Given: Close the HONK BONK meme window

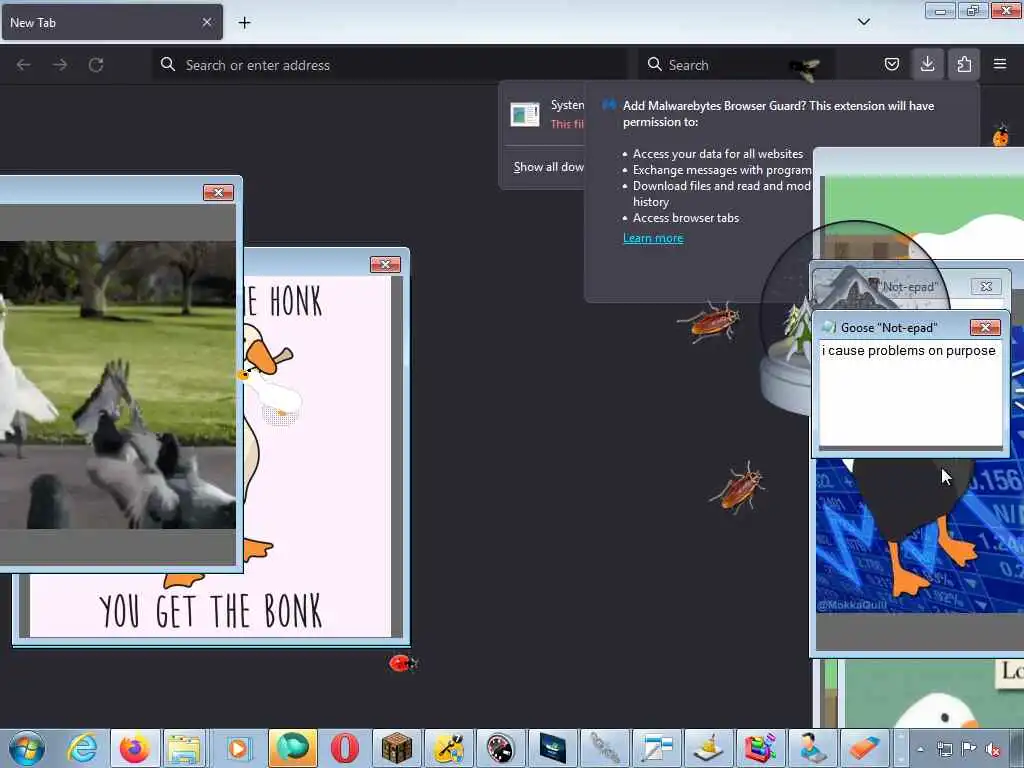Looking at the screenshot, I should (x=385, y=264).
